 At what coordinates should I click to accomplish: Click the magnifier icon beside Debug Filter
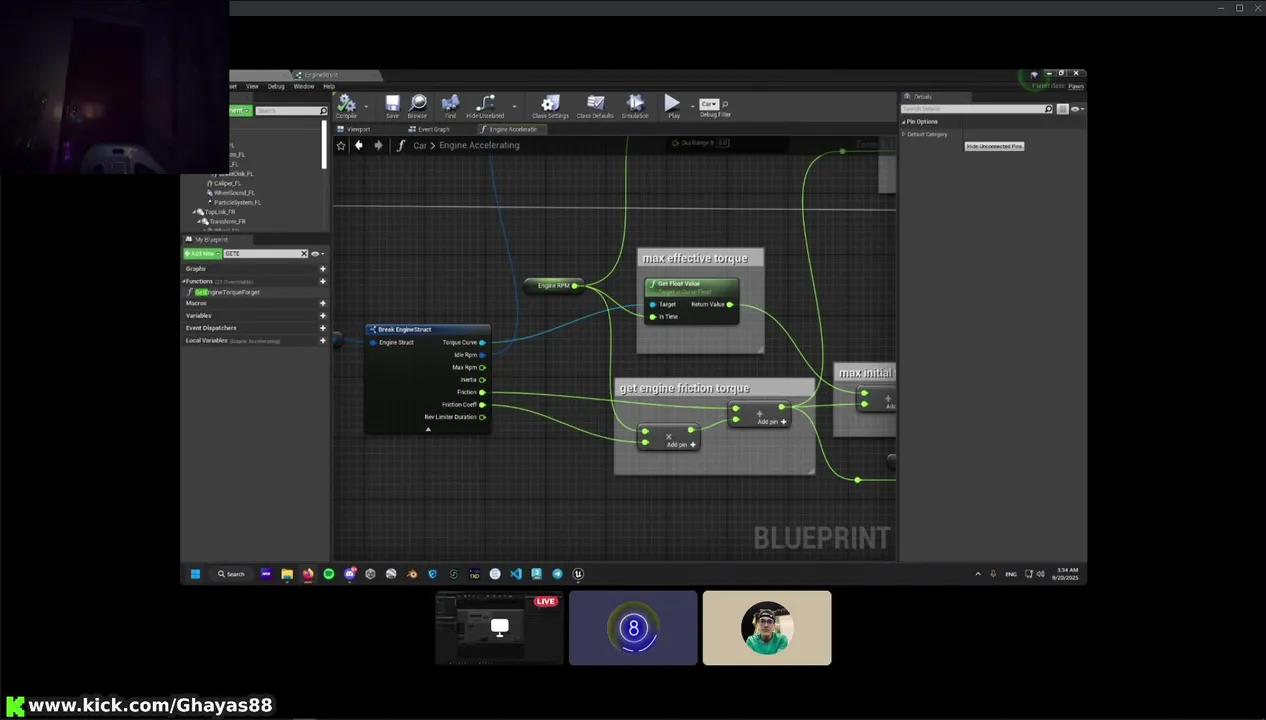point(725,104)
